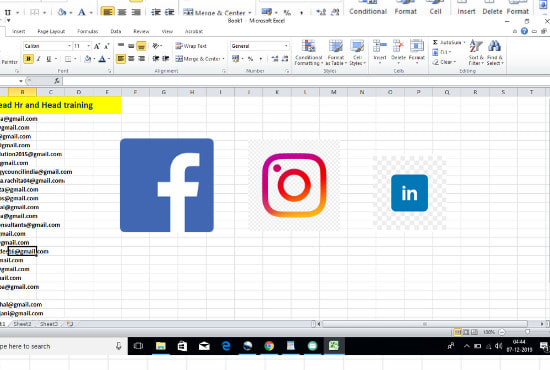Apply the Font Color (A) icon
Screen dimensions: 550x370
(102, 59)
